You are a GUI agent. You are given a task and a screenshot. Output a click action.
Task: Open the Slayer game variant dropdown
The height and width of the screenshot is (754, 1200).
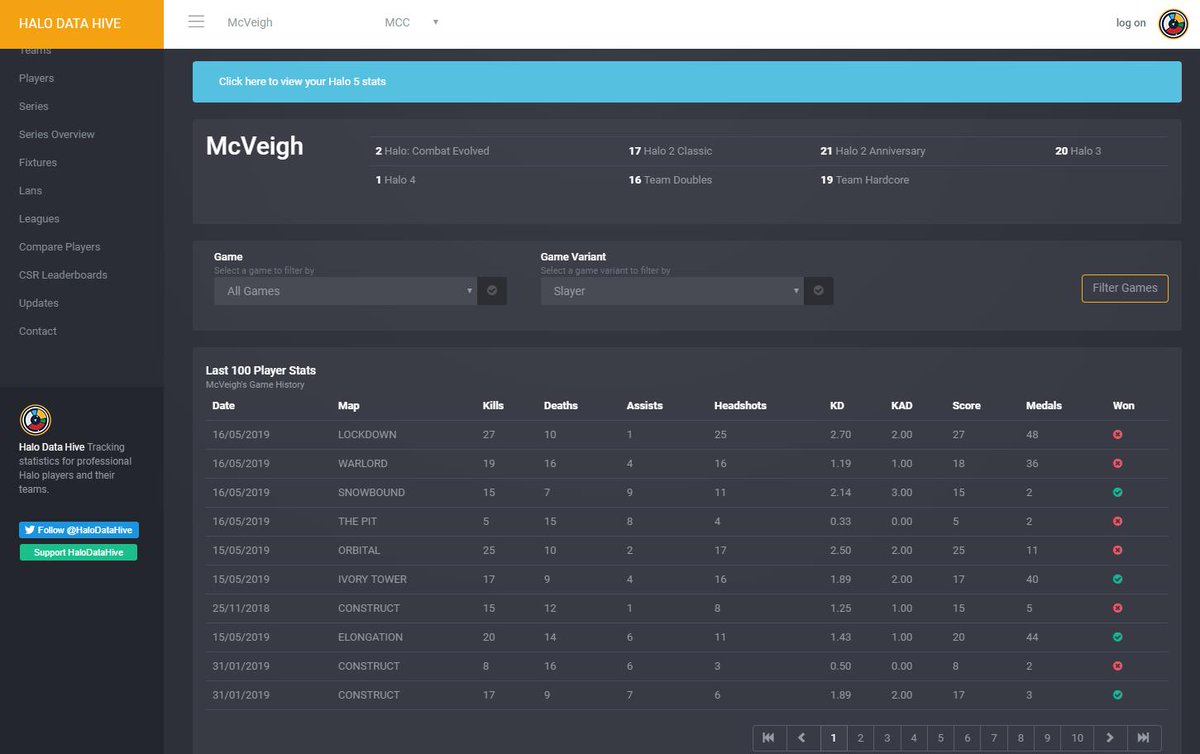pyautogui.click(x=672, y=291)
